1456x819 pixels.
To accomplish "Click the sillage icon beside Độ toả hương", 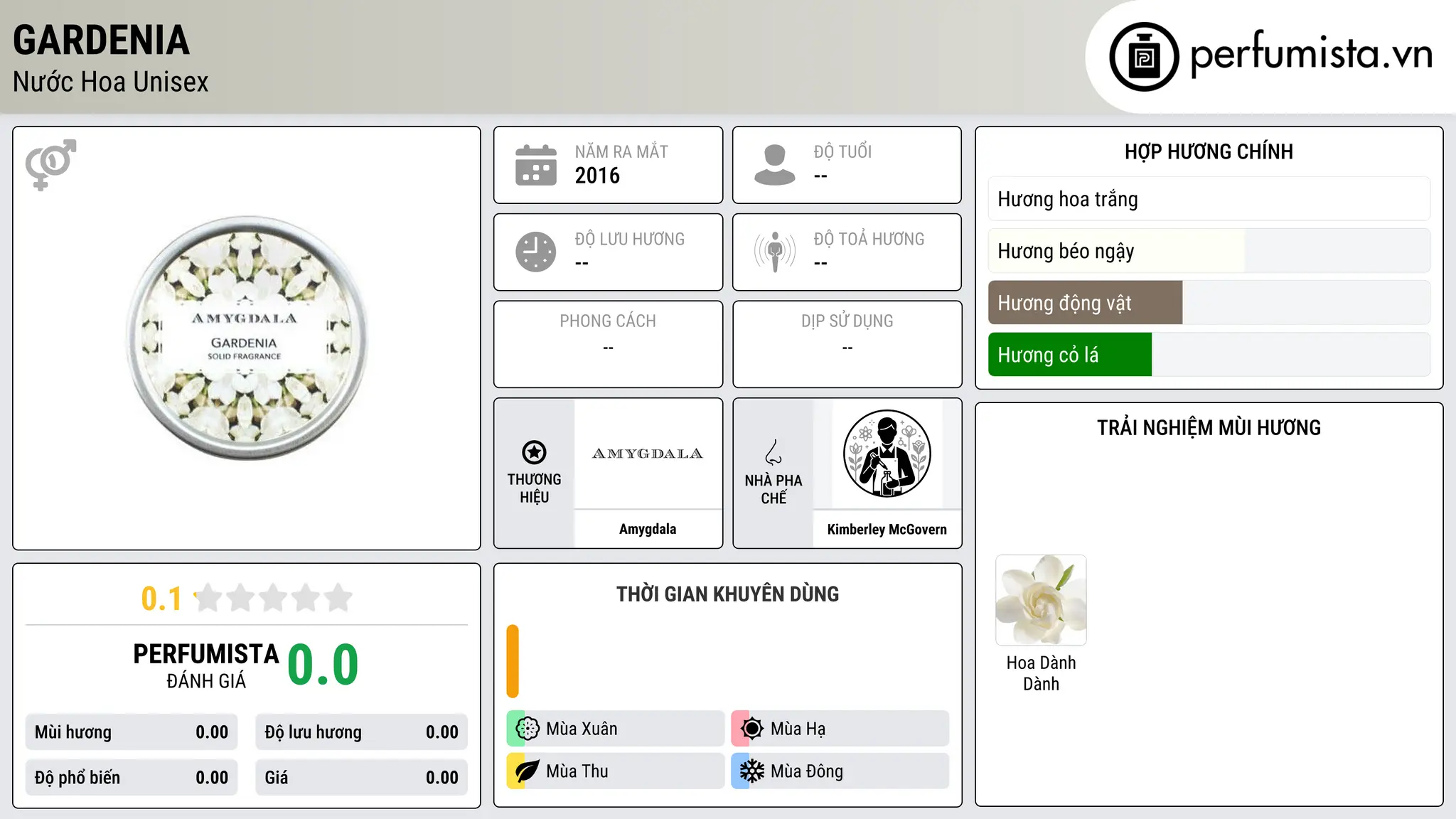I will pyautogui.click(x=774, y=252).
